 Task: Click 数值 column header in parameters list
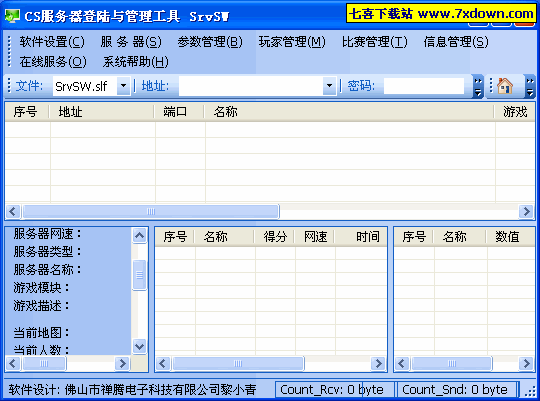pos(511,237)
